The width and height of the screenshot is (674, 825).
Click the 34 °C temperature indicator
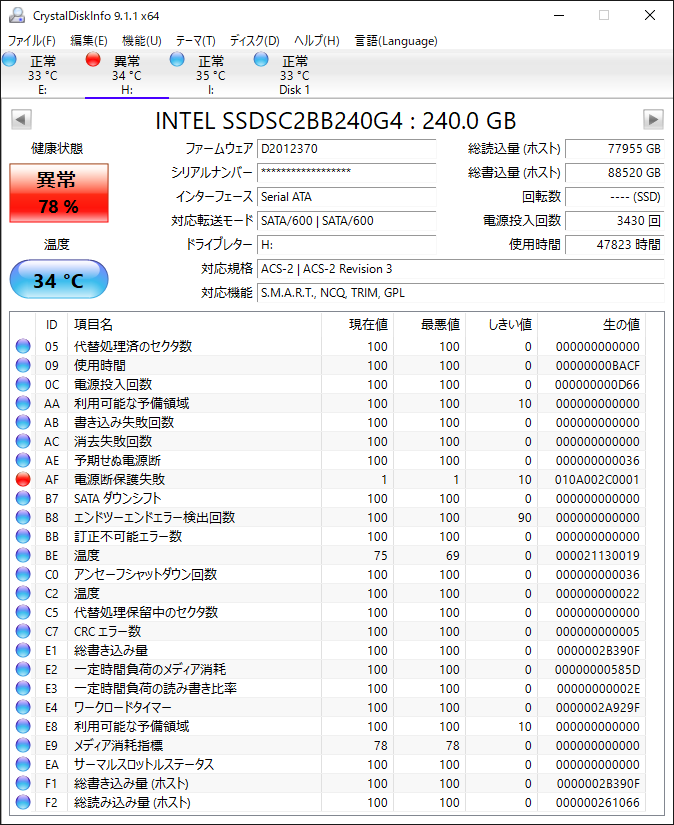click(58, 280)
